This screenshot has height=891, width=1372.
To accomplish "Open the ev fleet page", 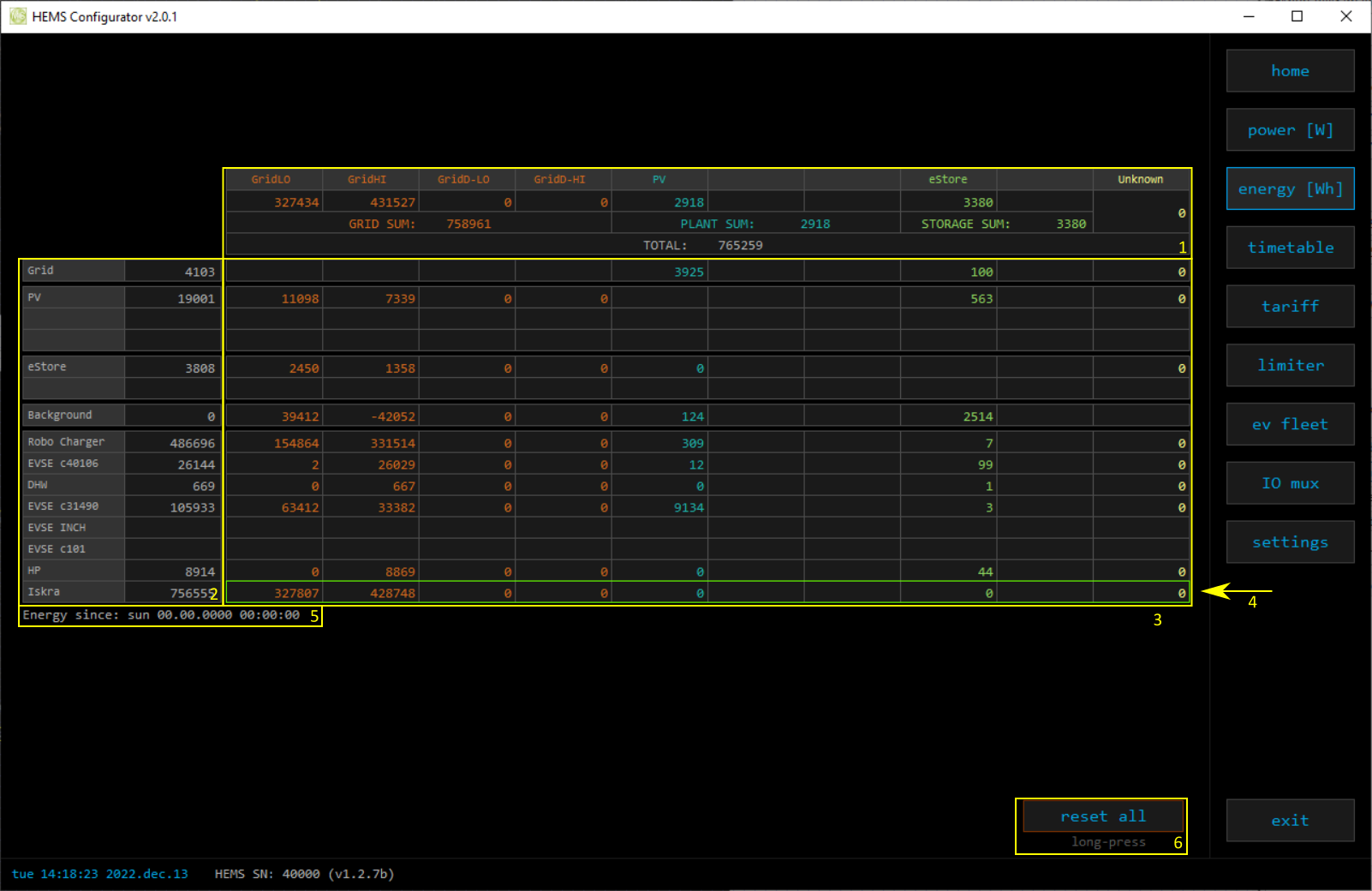I will 1290,425.
